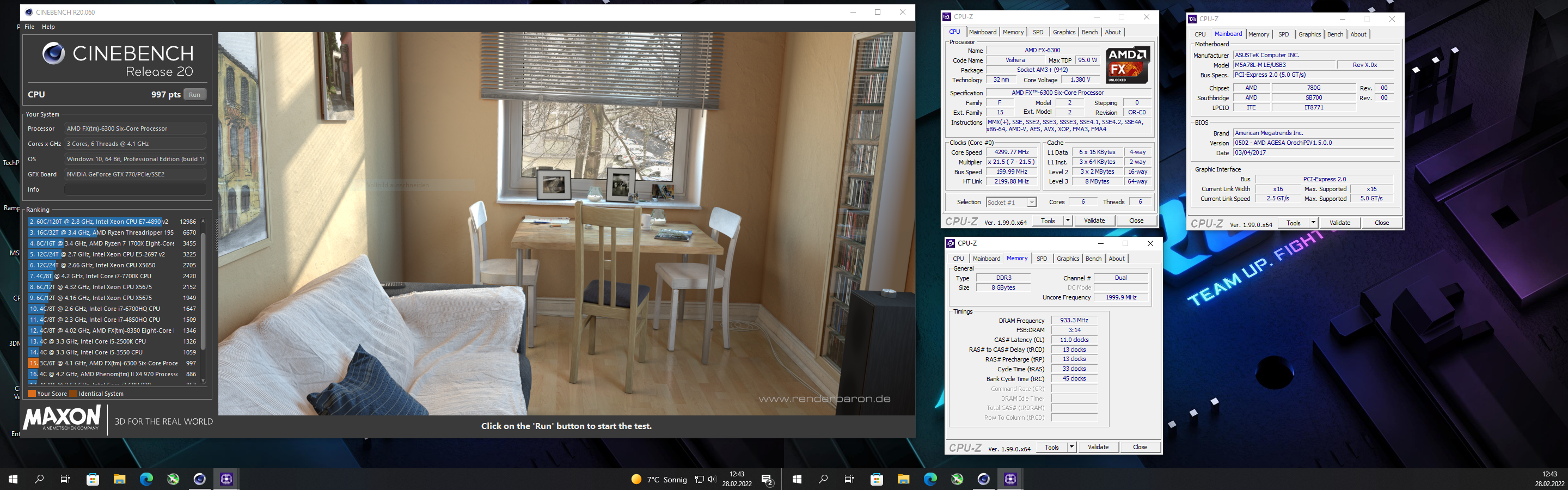Viewport: 1568px width, 490px height.
Task: Click the Core Speed 4299.77 MHz value
Action: pos(1011,152)
